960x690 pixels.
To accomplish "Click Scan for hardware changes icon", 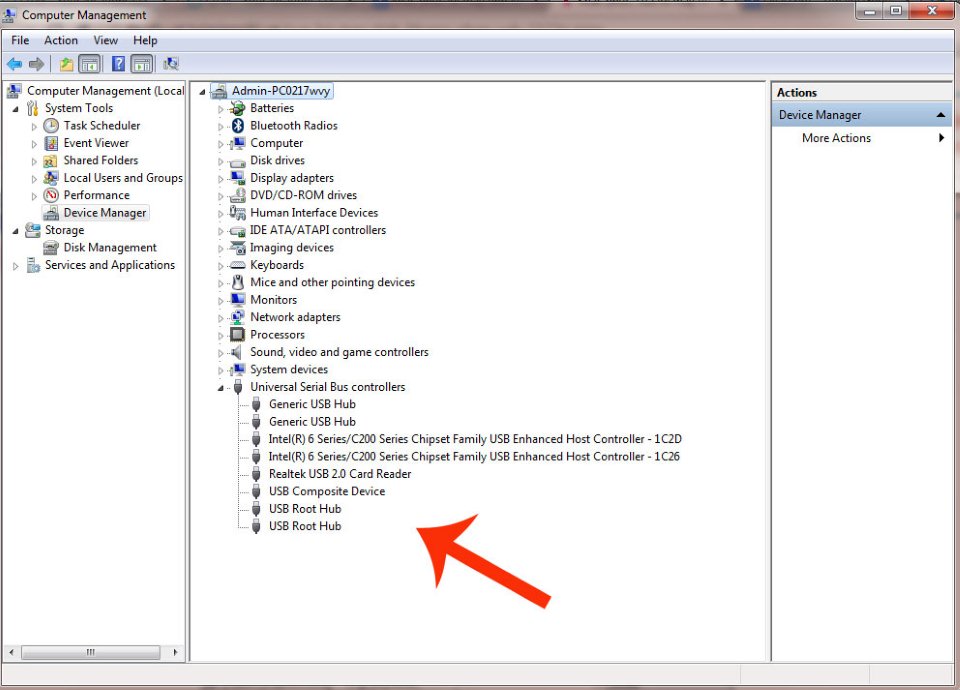I will [171, 64].
